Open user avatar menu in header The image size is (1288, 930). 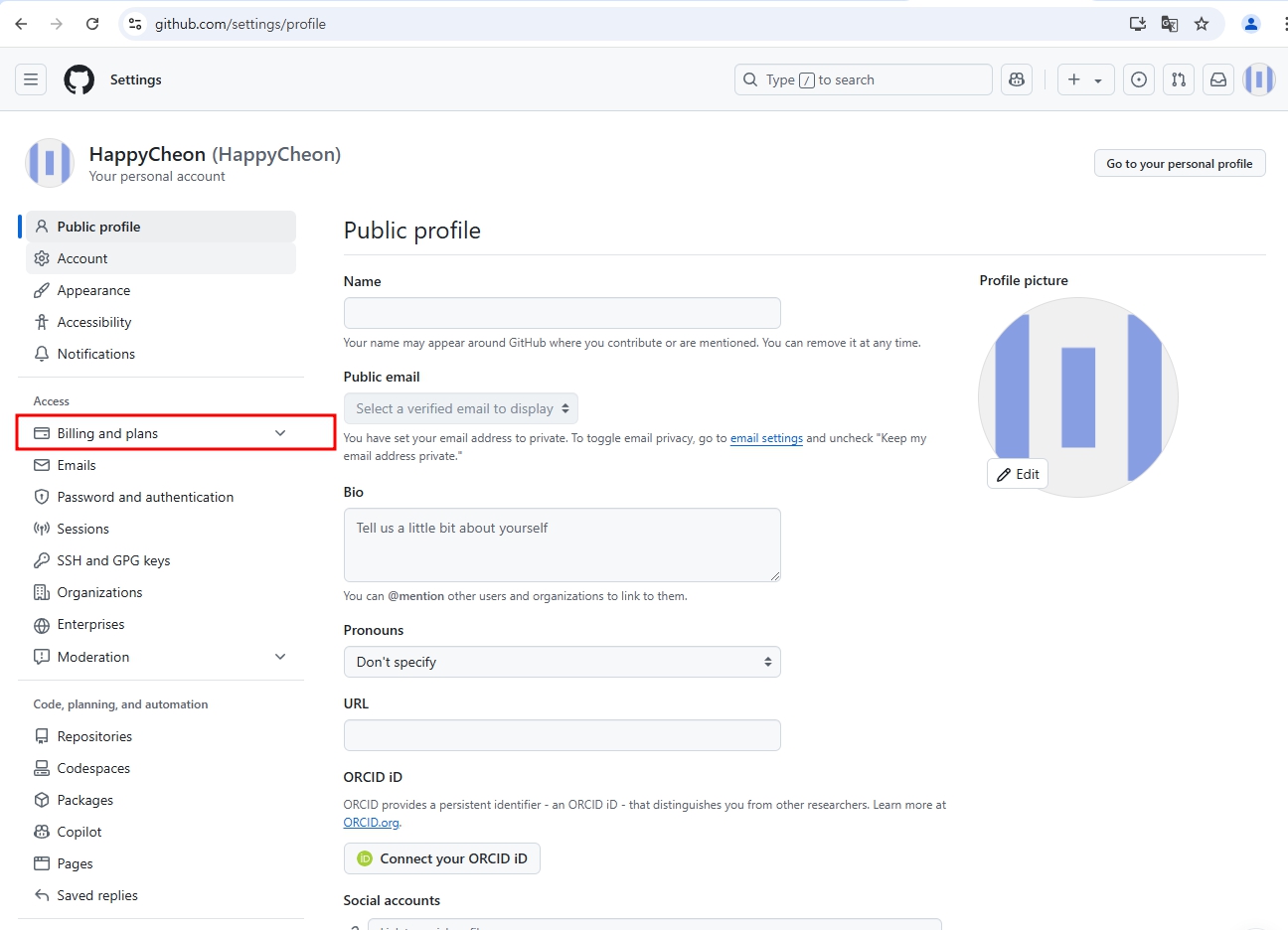coord(1259,79)
